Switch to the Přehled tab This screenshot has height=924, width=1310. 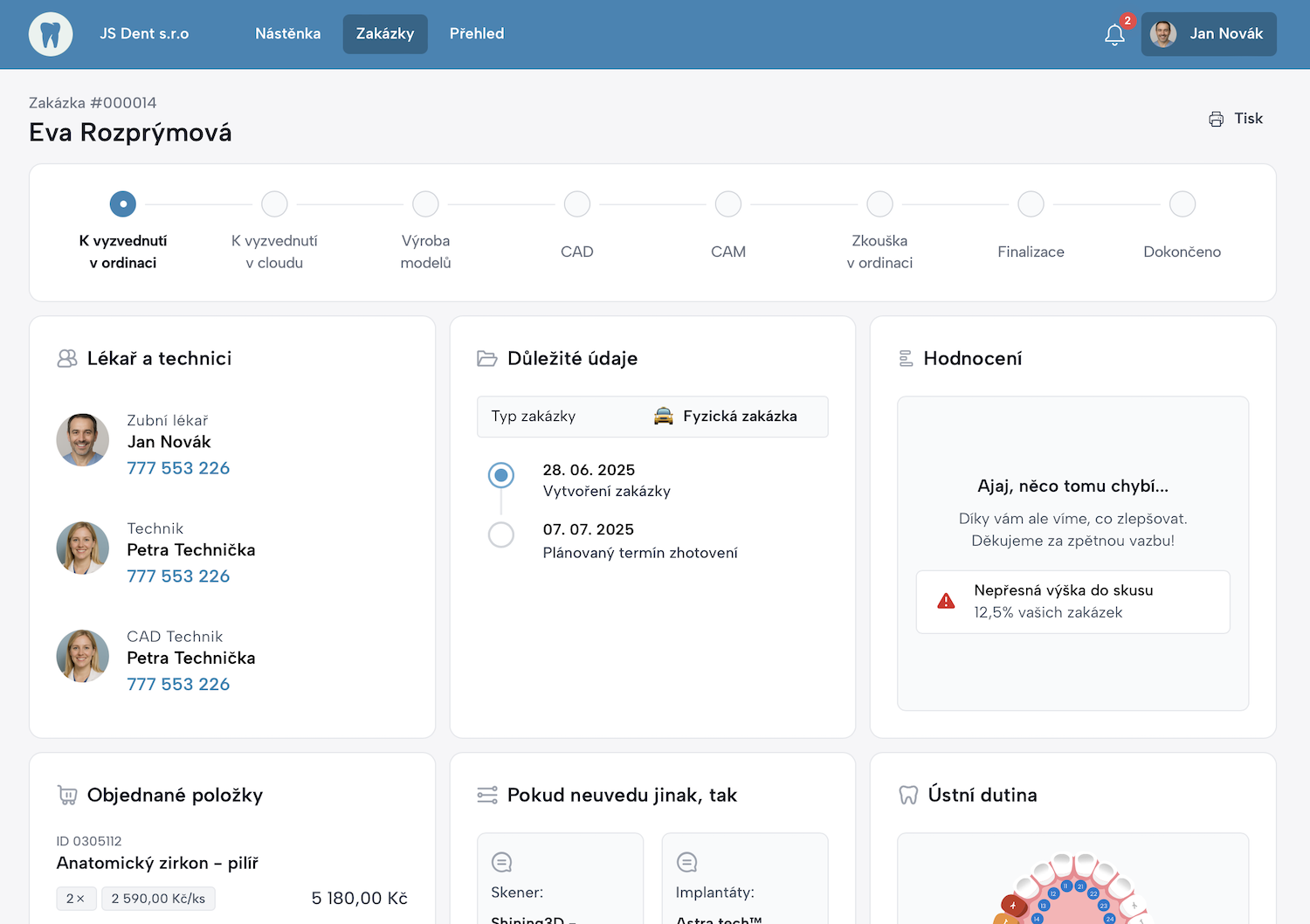pos(477,34)
